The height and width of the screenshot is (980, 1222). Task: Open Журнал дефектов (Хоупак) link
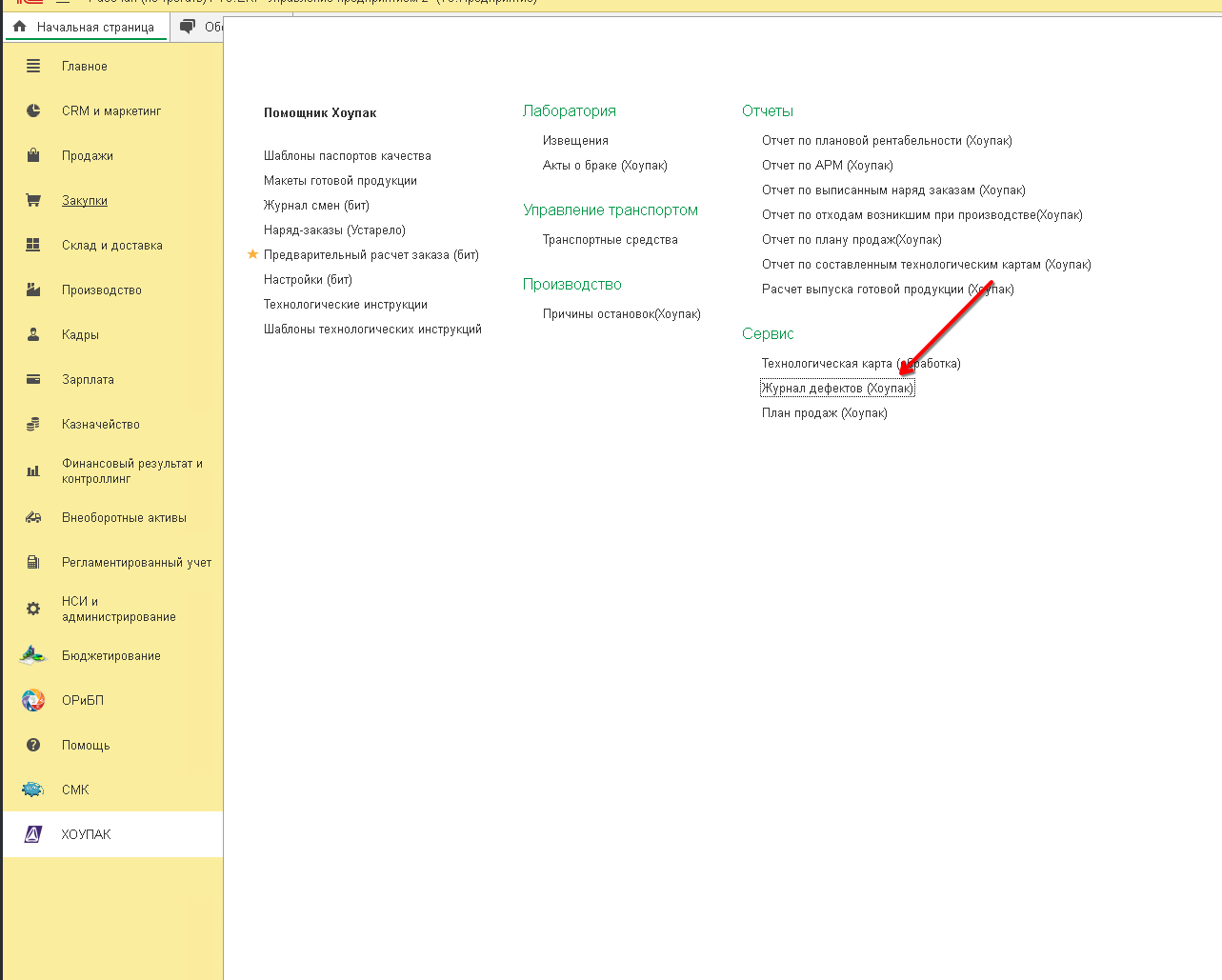tap(837, 388)
